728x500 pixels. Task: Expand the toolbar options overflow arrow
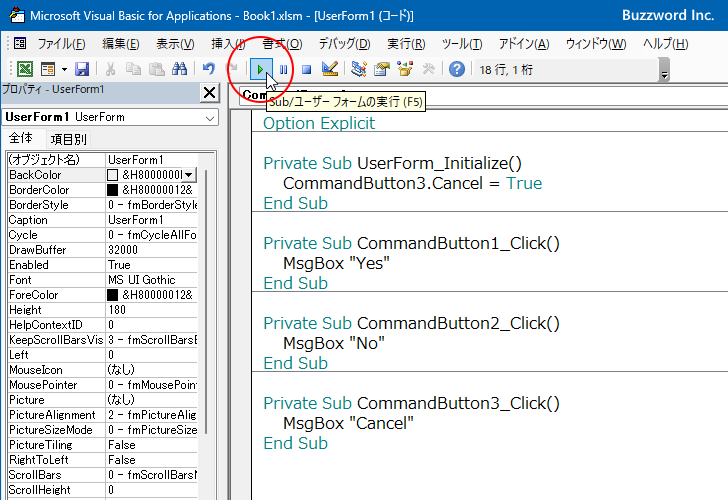[664, 70]
